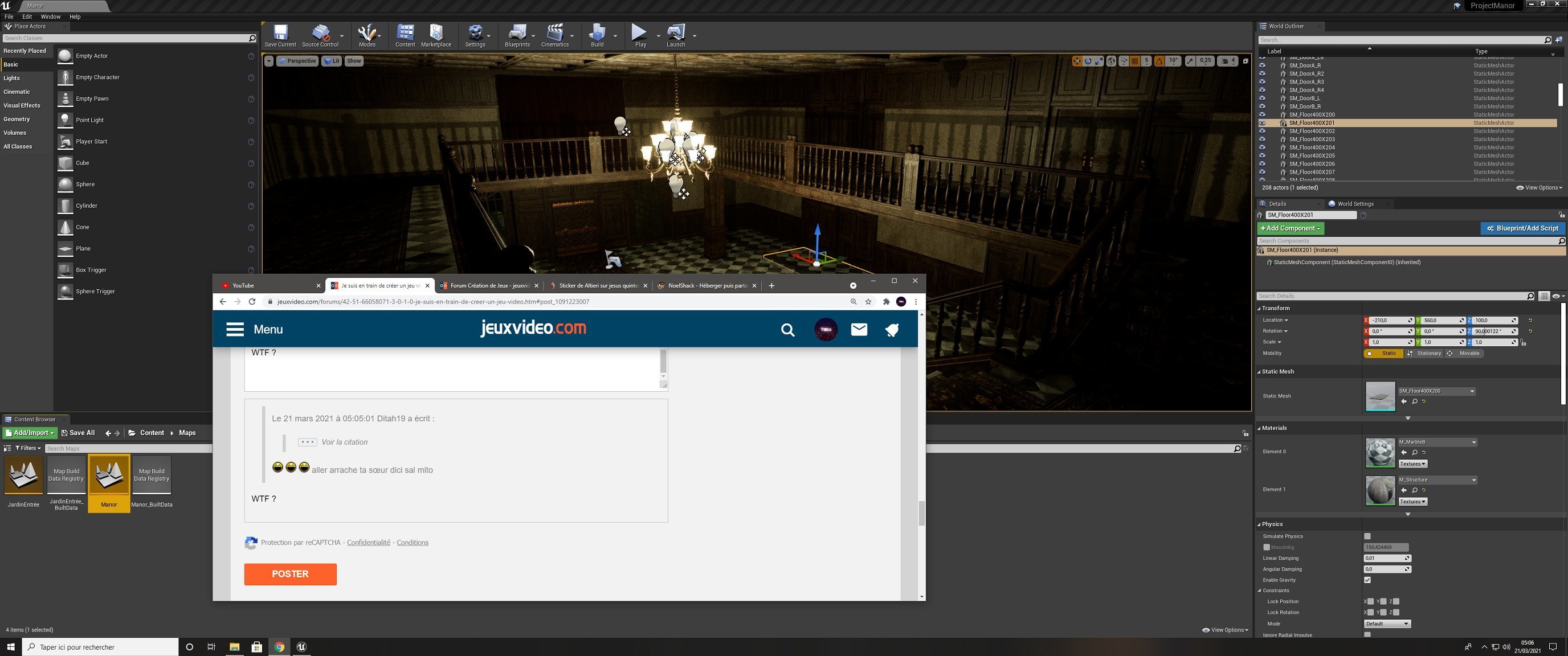Open Textures dropdown for Element 1
The image size is (1568, 656).
1412,502
